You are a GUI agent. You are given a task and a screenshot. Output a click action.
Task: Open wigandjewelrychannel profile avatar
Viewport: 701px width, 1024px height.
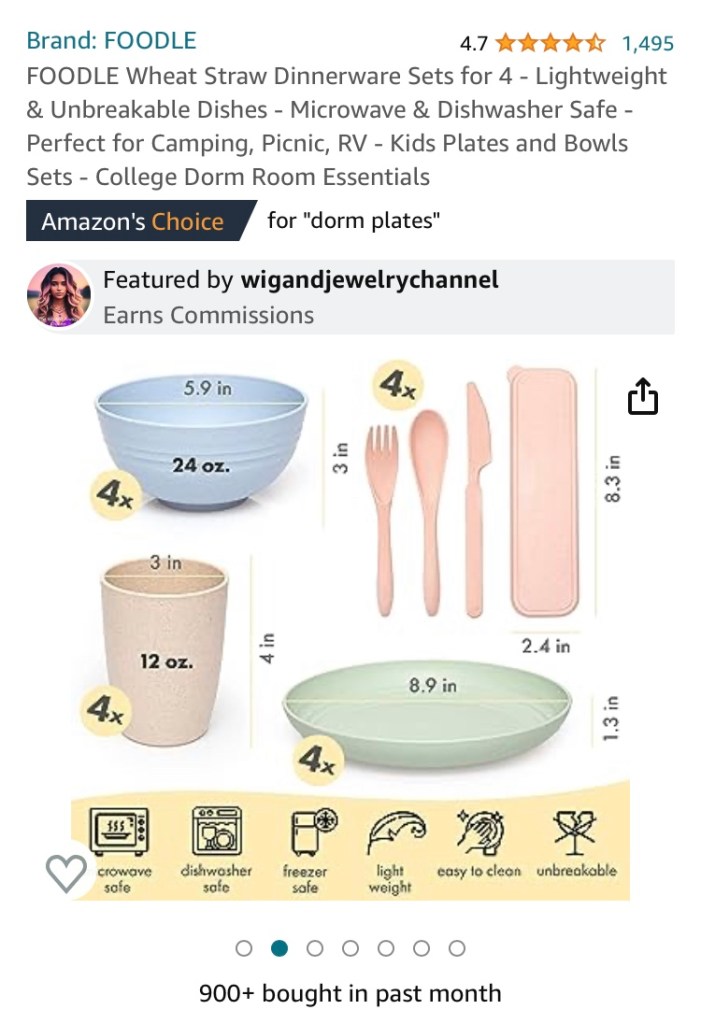pos(59,296)
